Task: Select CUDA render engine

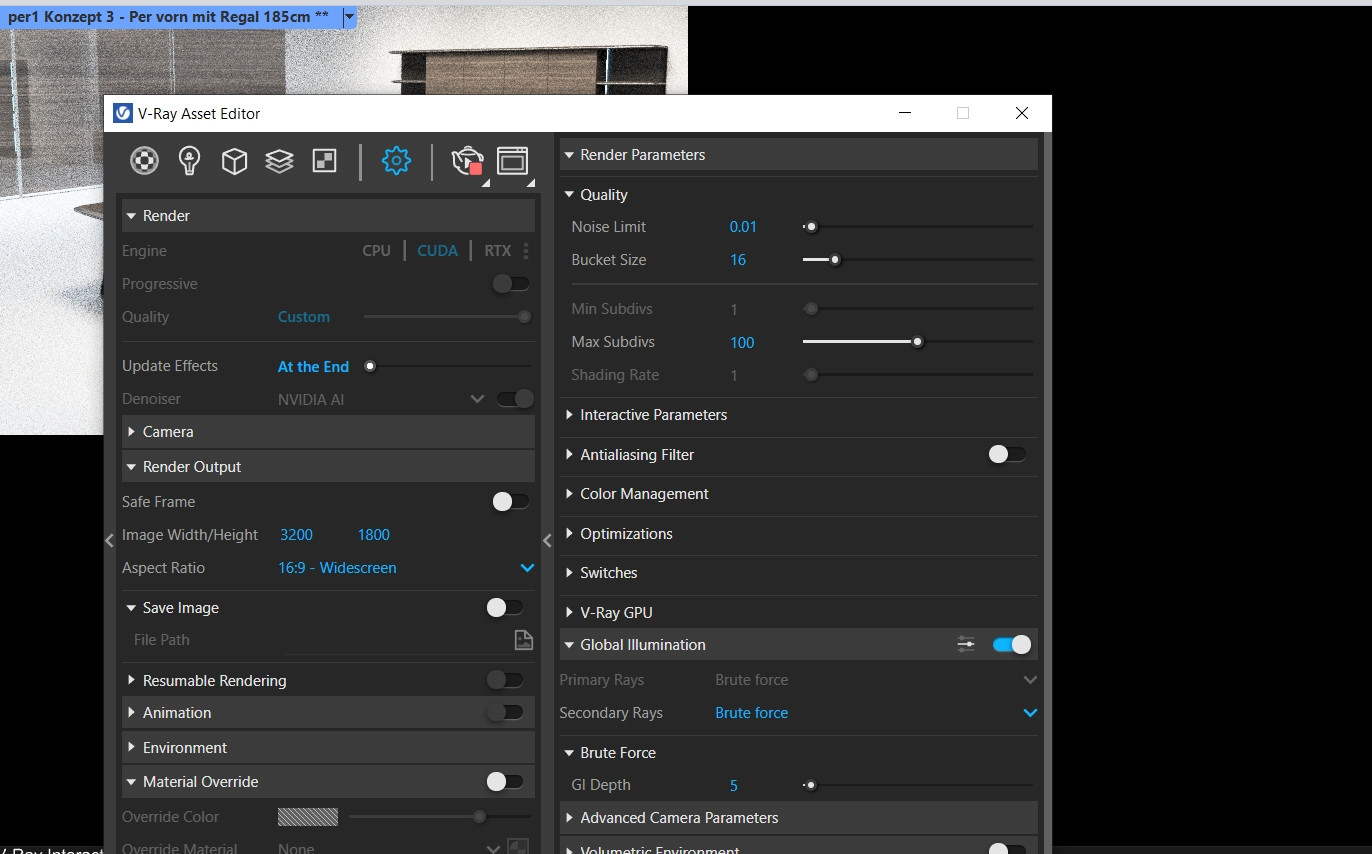Action: click(438, 251)
